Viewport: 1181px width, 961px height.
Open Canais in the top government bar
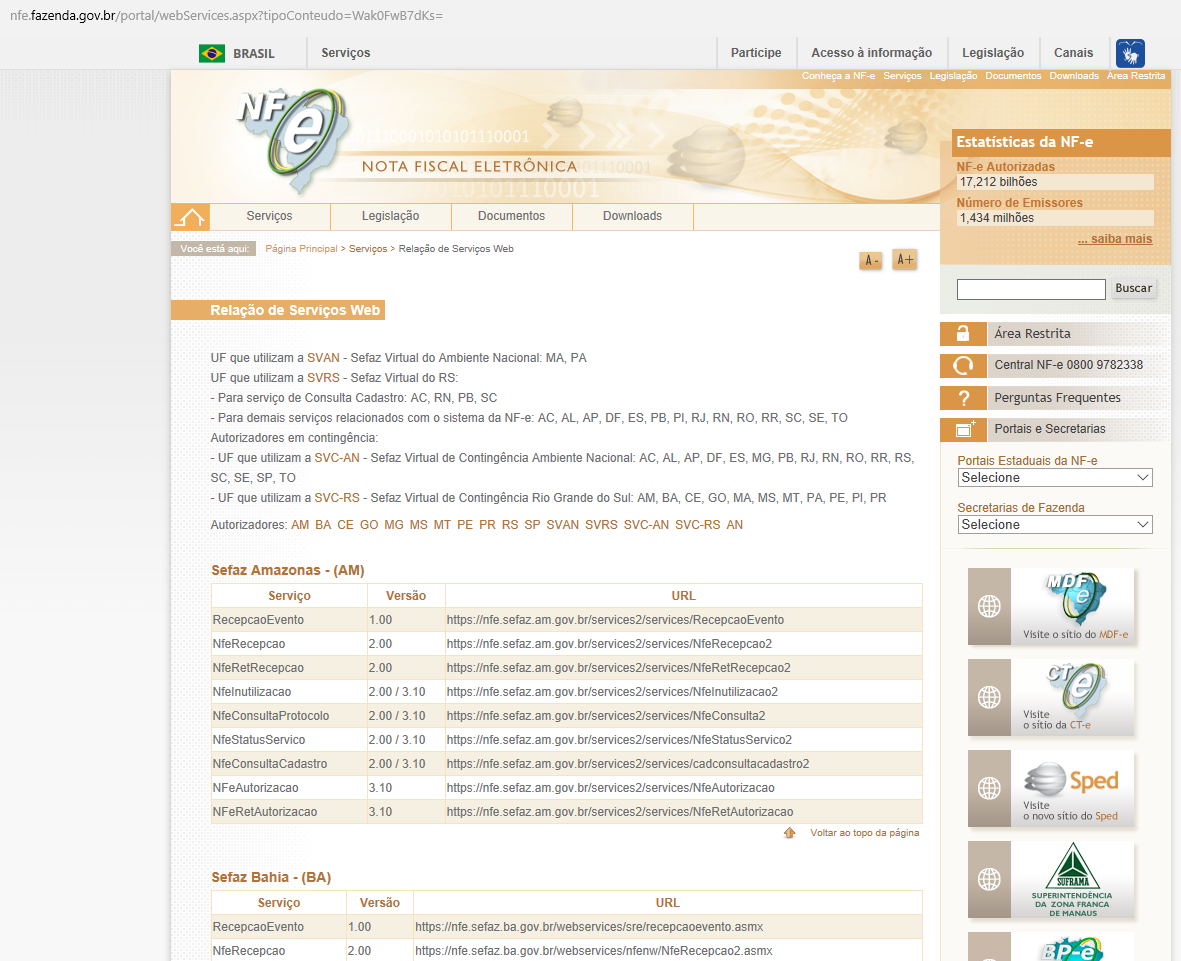(x=1073, y=53)
